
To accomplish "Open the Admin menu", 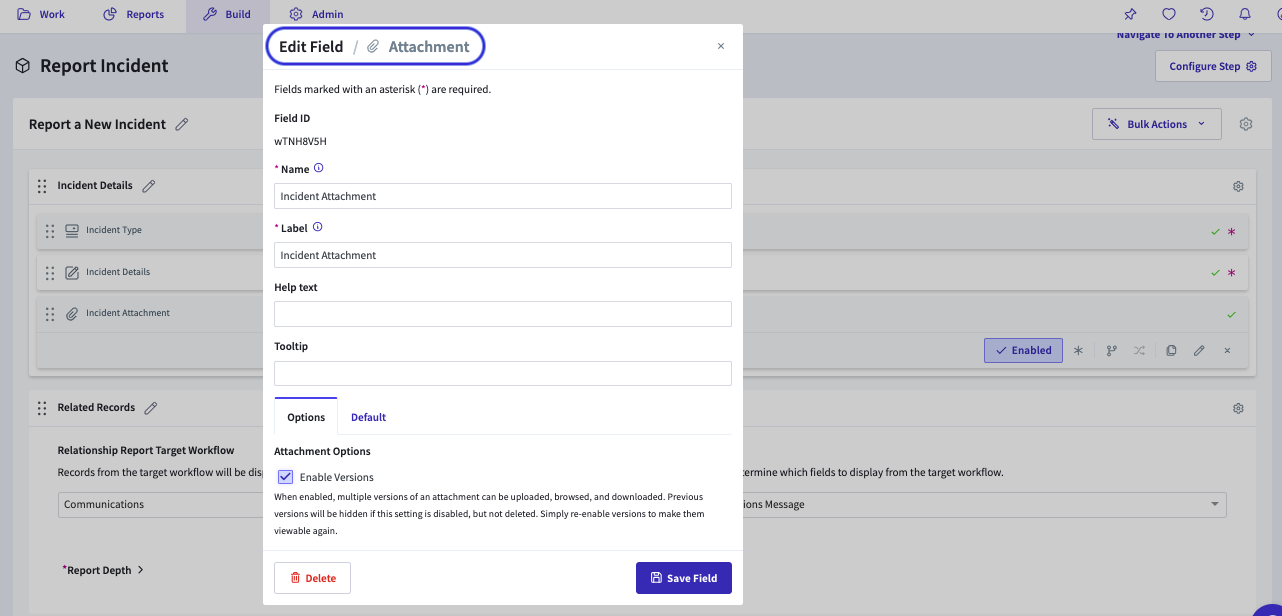I will tap(316, 14).
